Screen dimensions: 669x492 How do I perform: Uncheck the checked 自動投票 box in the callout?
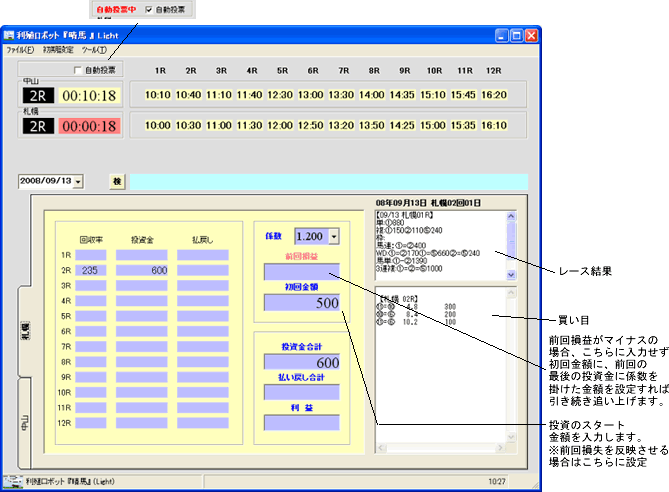(x=150, y=10)
